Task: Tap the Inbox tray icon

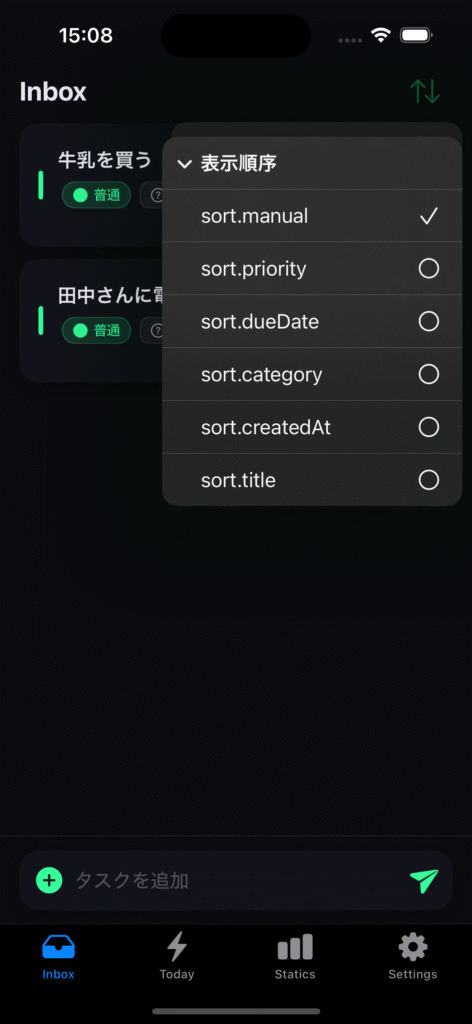Action: [59, 947]
